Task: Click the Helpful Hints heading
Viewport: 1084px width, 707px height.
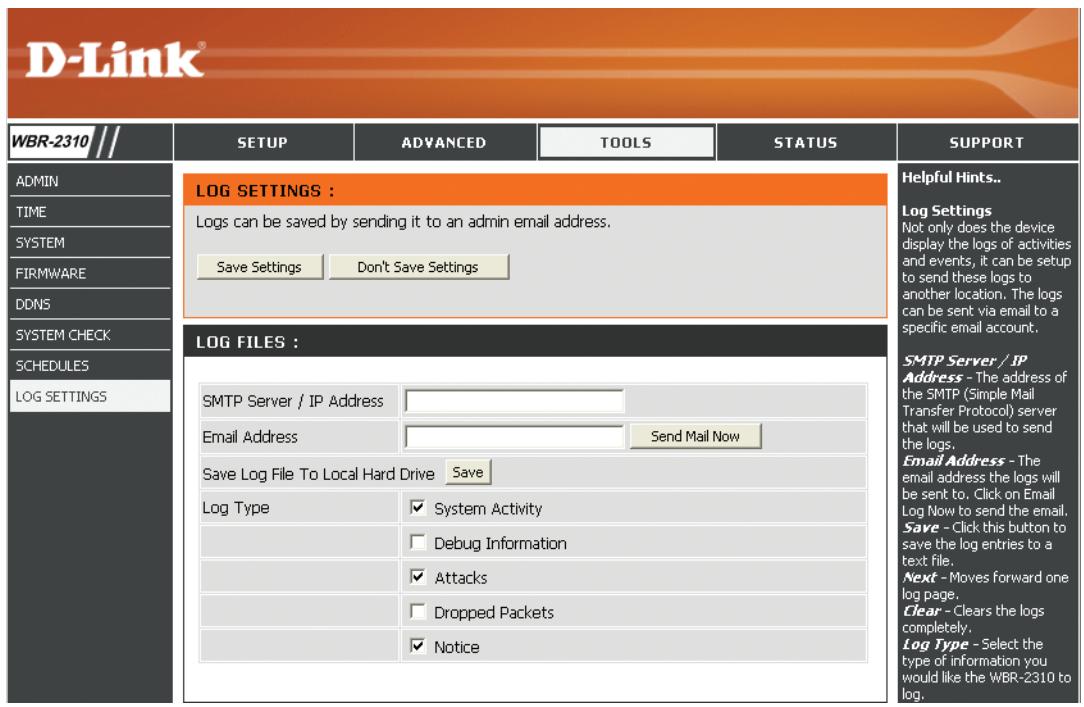Action: click(951, 178)
